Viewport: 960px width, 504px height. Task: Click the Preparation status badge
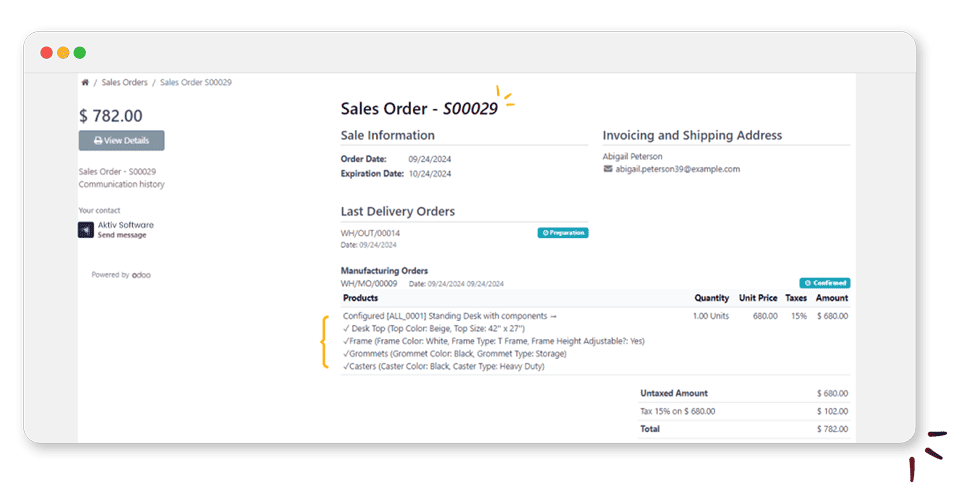coord(563,233)
